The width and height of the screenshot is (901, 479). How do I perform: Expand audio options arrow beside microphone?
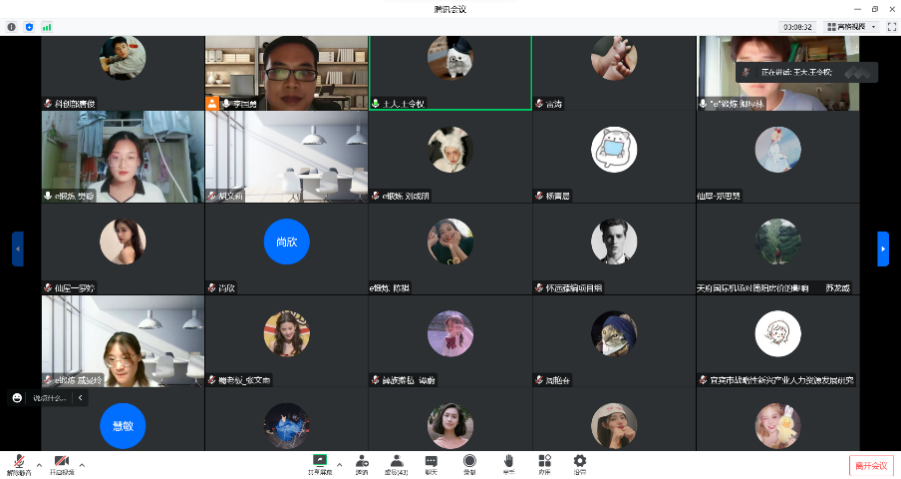click(39, 465)
